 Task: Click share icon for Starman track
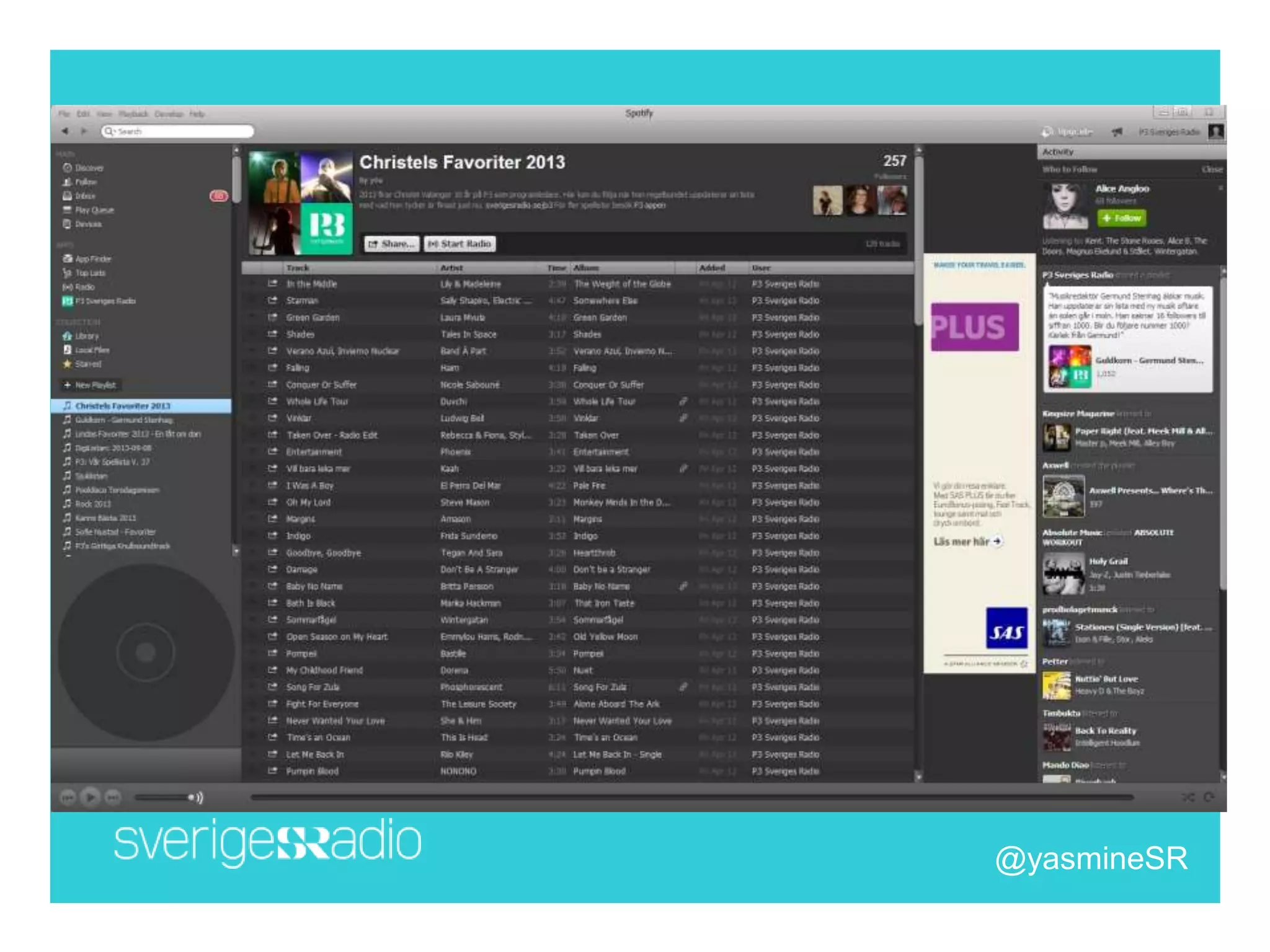pyautogui.click(x=272, y=301)
